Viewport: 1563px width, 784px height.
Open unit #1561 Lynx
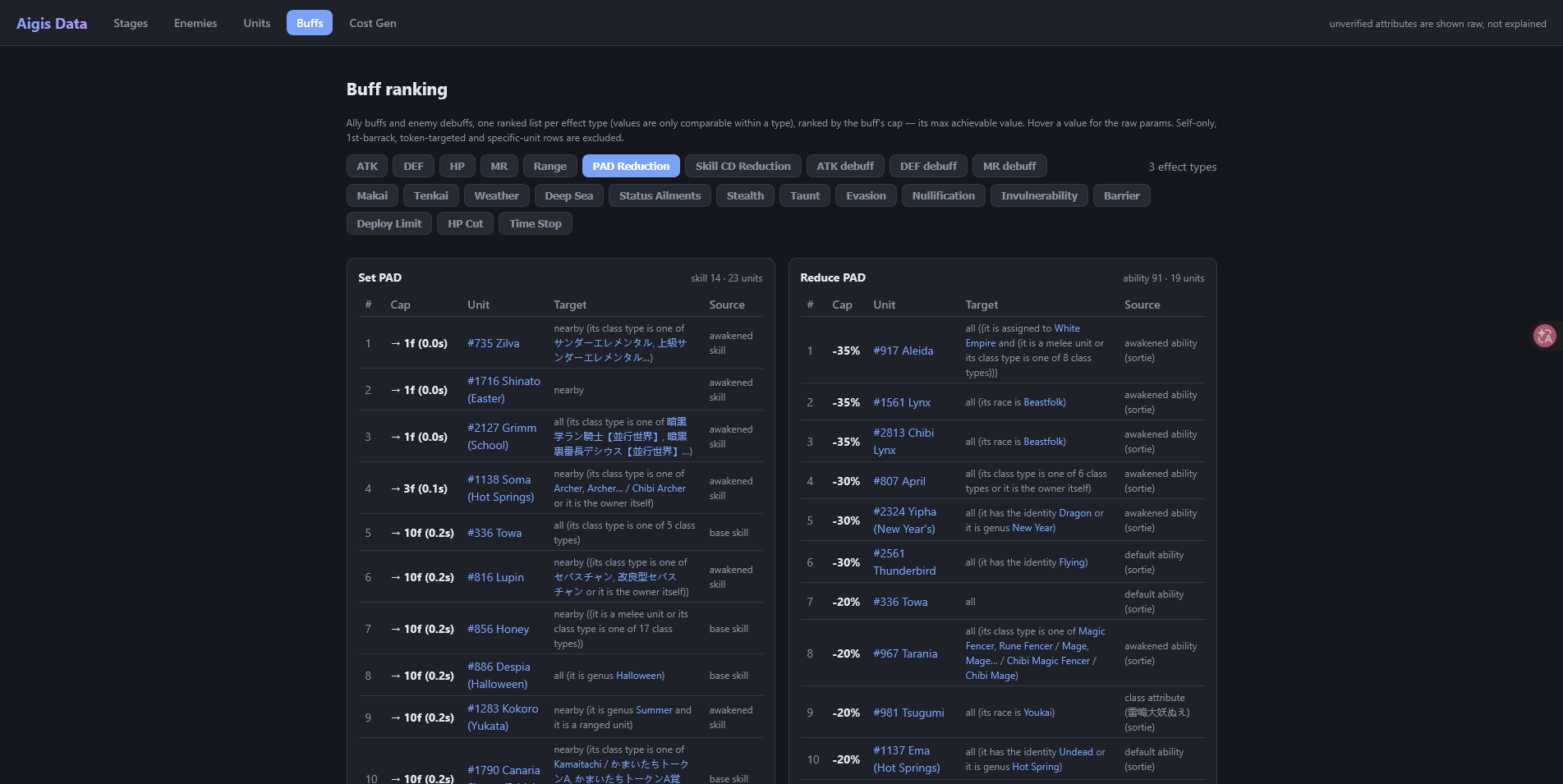[x=902, y=402]
